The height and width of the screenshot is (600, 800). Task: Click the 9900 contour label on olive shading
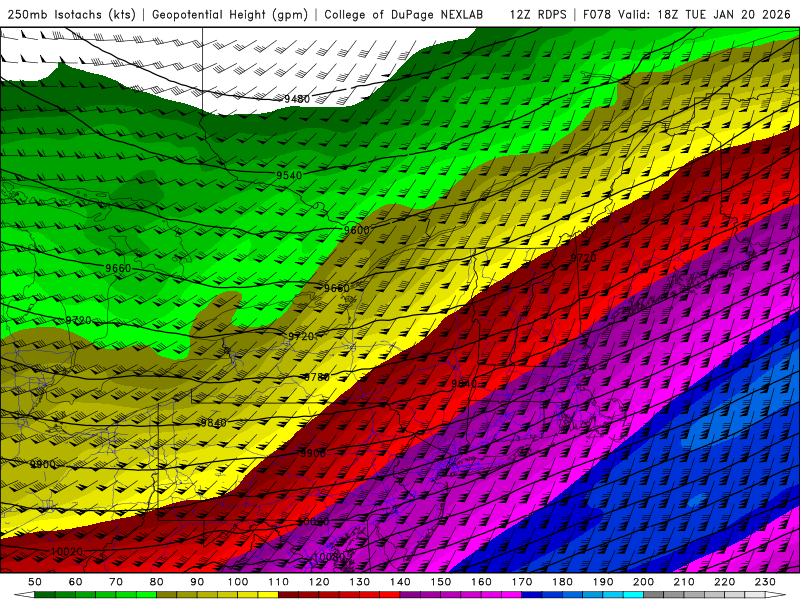coord(43,464)
